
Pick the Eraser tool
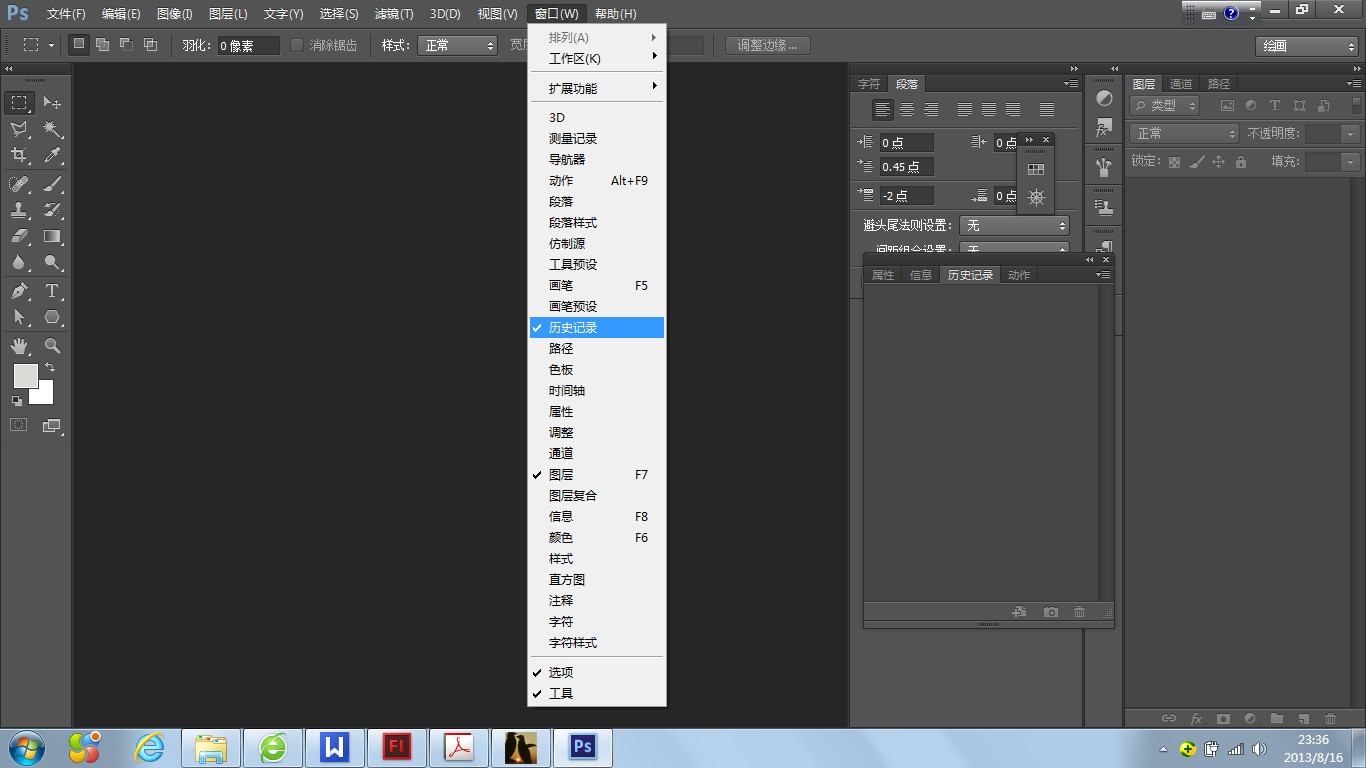click(x=19, y=237)
